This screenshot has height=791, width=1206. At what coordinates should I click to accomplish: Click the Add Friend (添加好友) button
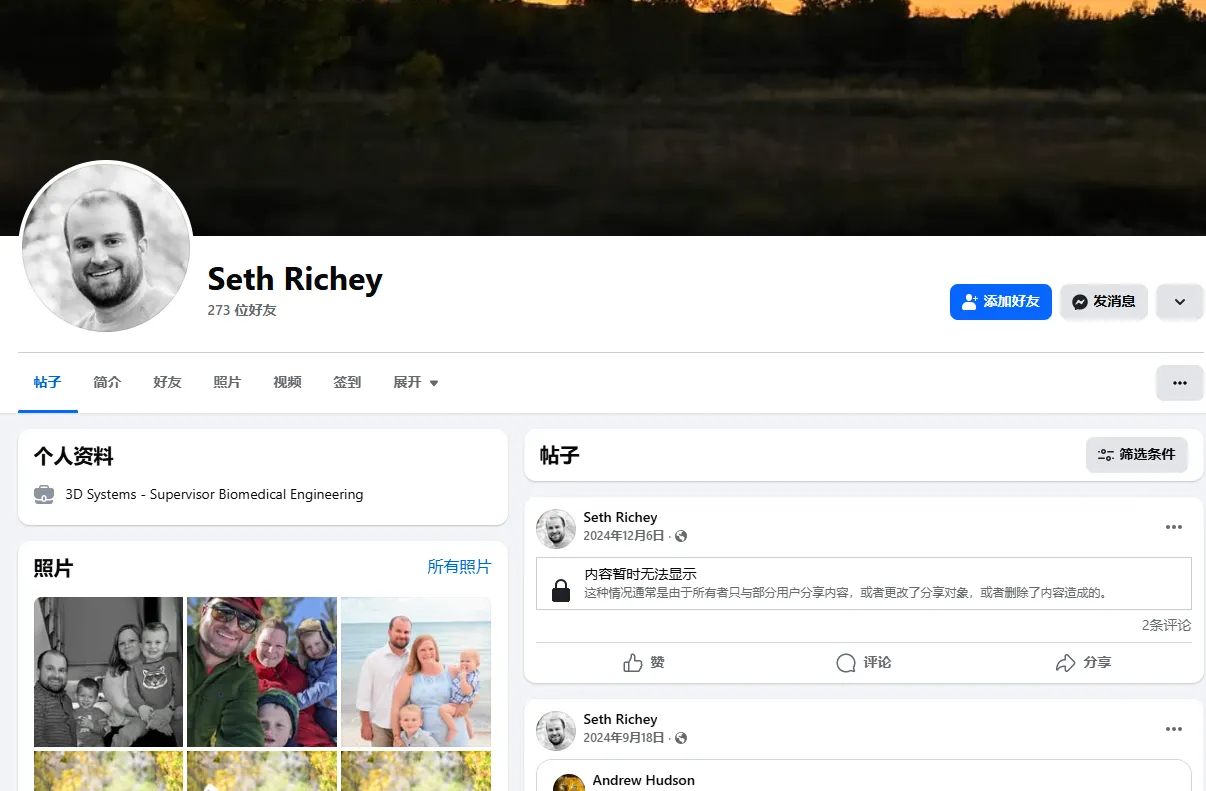1000,302
